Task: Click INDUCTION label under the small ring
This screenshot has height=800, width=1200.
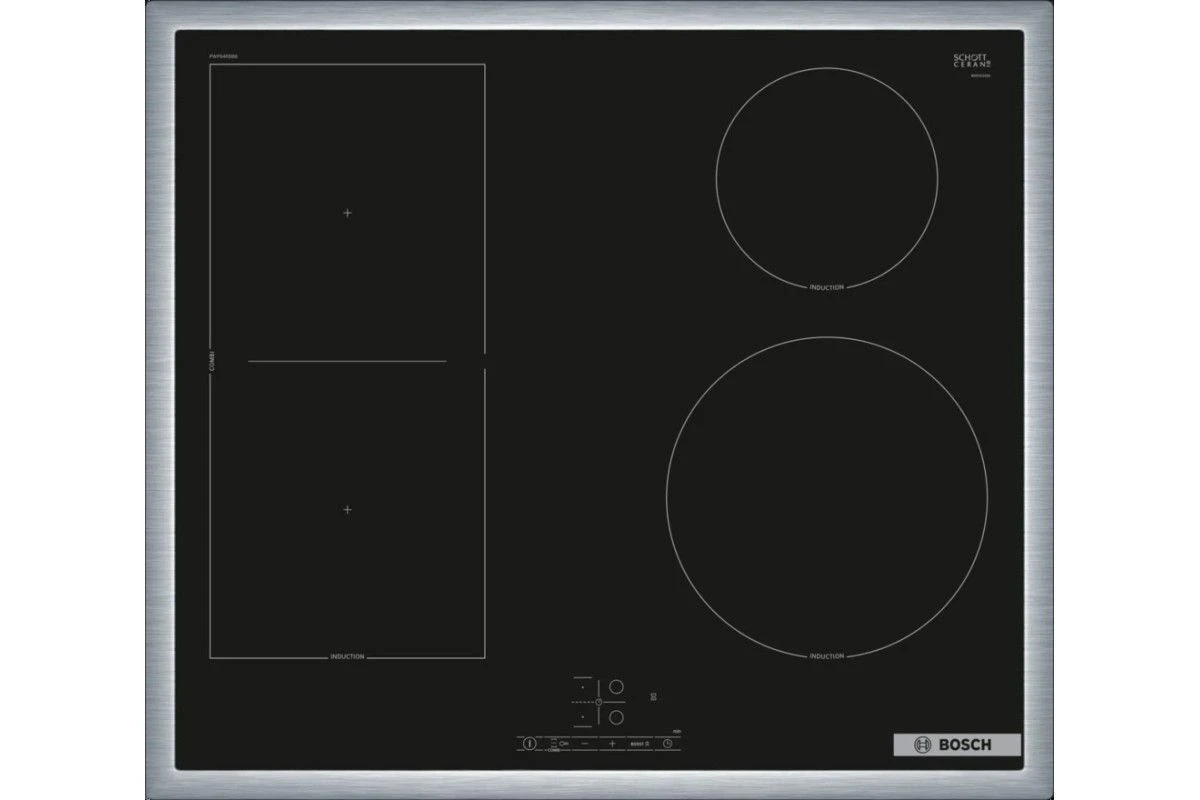Action: point(827,287)
